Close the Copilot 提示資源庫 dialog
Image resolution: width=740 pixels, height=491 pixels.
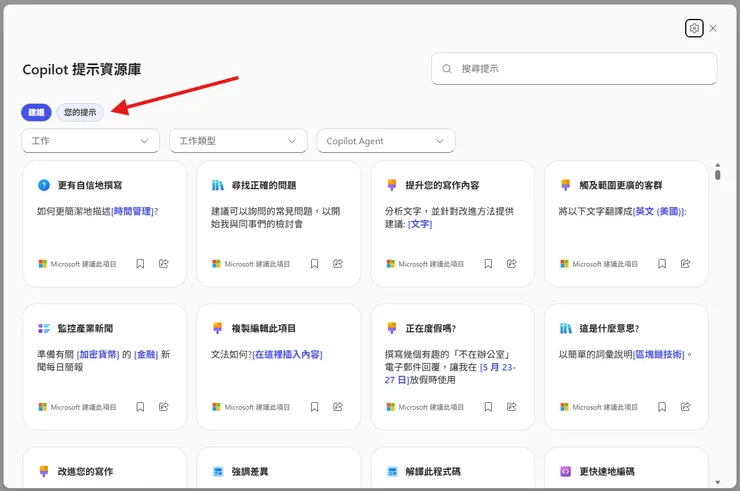[x=713, y=28]
